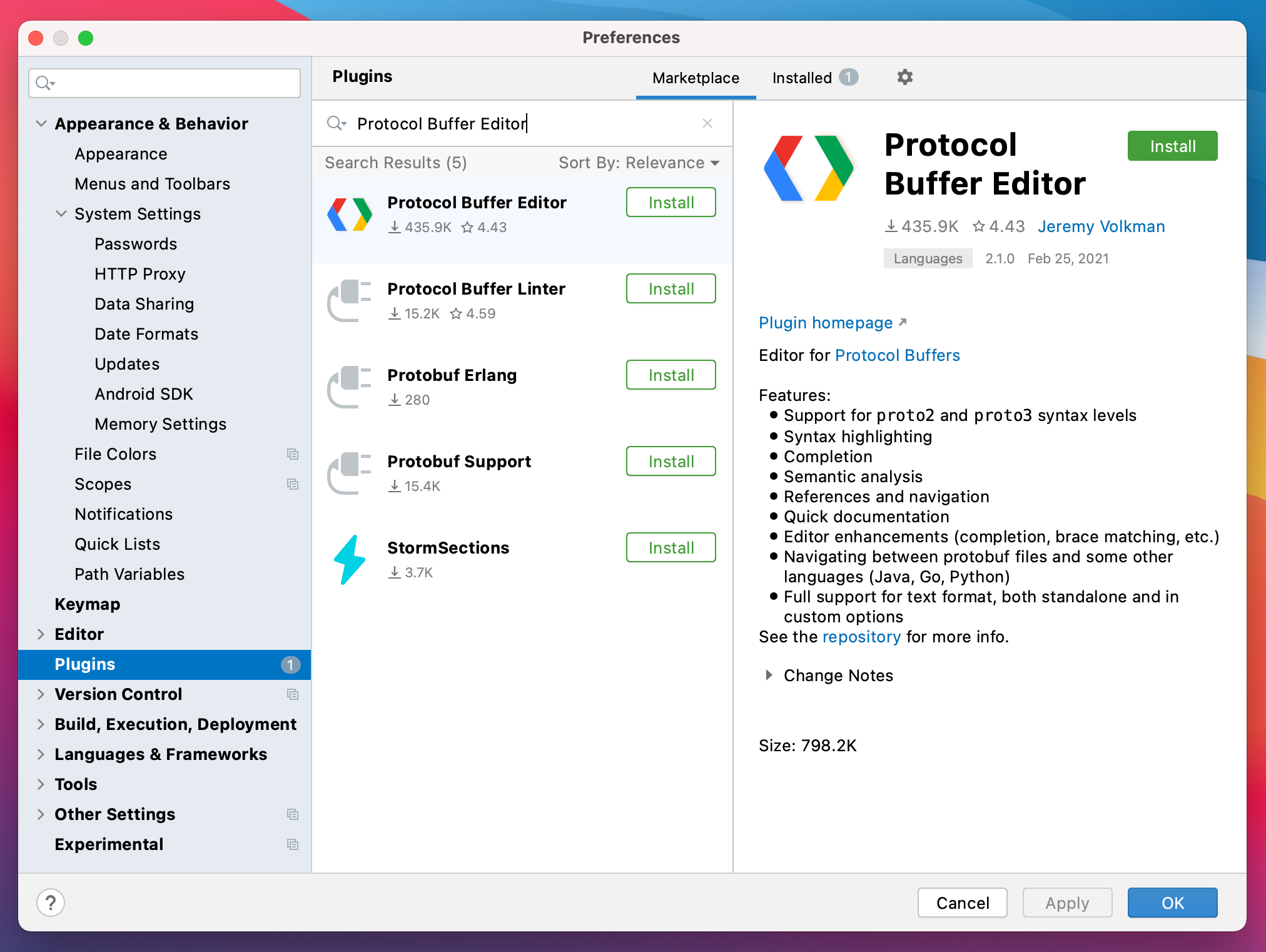The image size is (1266, 952).
Task: Open the Sort By: Relevance dropdown
Action: pos(639,163)
